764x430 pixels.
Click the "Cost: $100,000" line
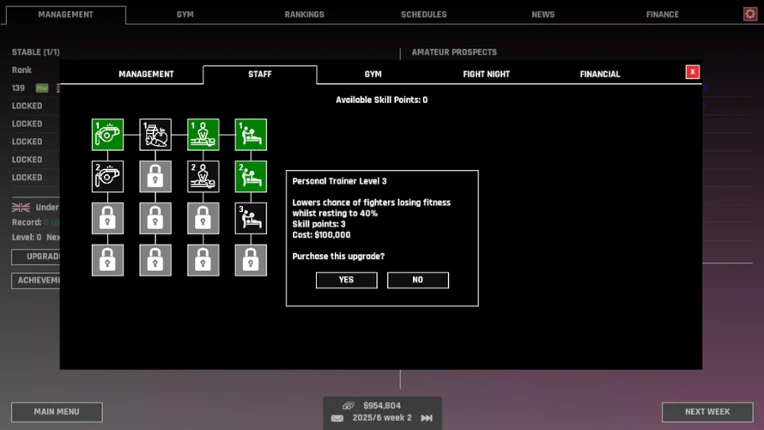321,235
